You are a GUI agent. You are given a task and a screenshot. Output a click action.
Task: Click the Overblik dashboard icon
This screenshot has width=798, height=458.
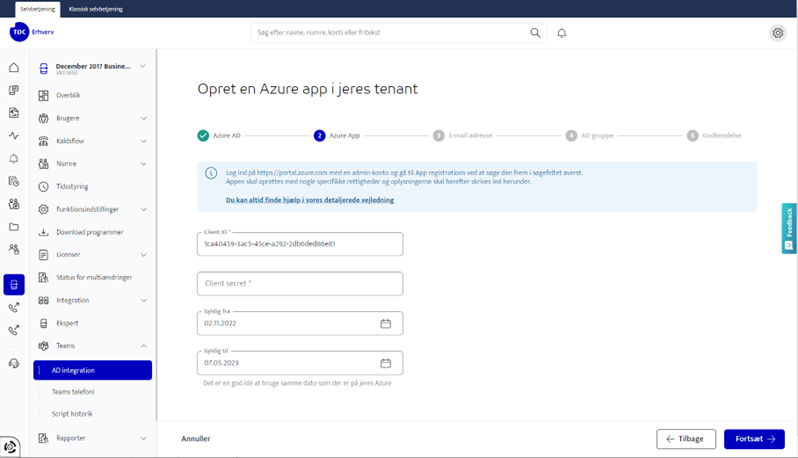point(44,96)
